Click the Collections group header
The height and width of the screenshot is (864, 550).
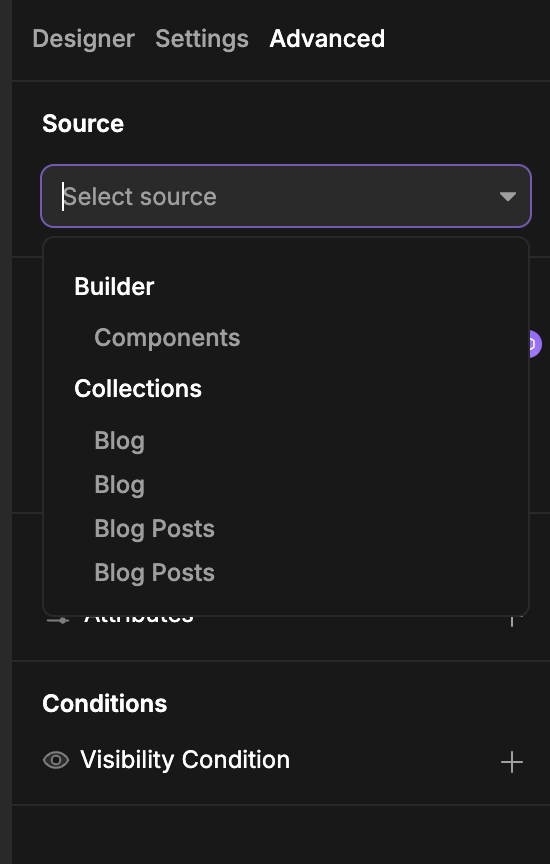(x=138, y=388)
